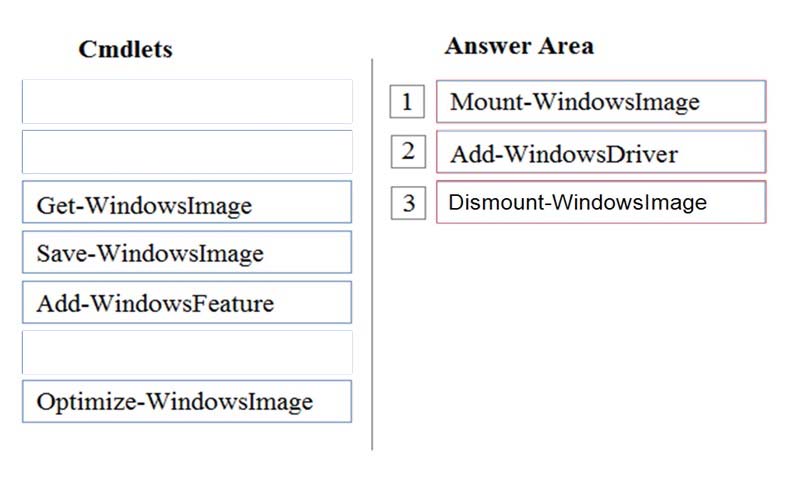Select the Add-WindowsDriver answer box
The height and width of the screenshot is (479, 804).
point(601,151)
